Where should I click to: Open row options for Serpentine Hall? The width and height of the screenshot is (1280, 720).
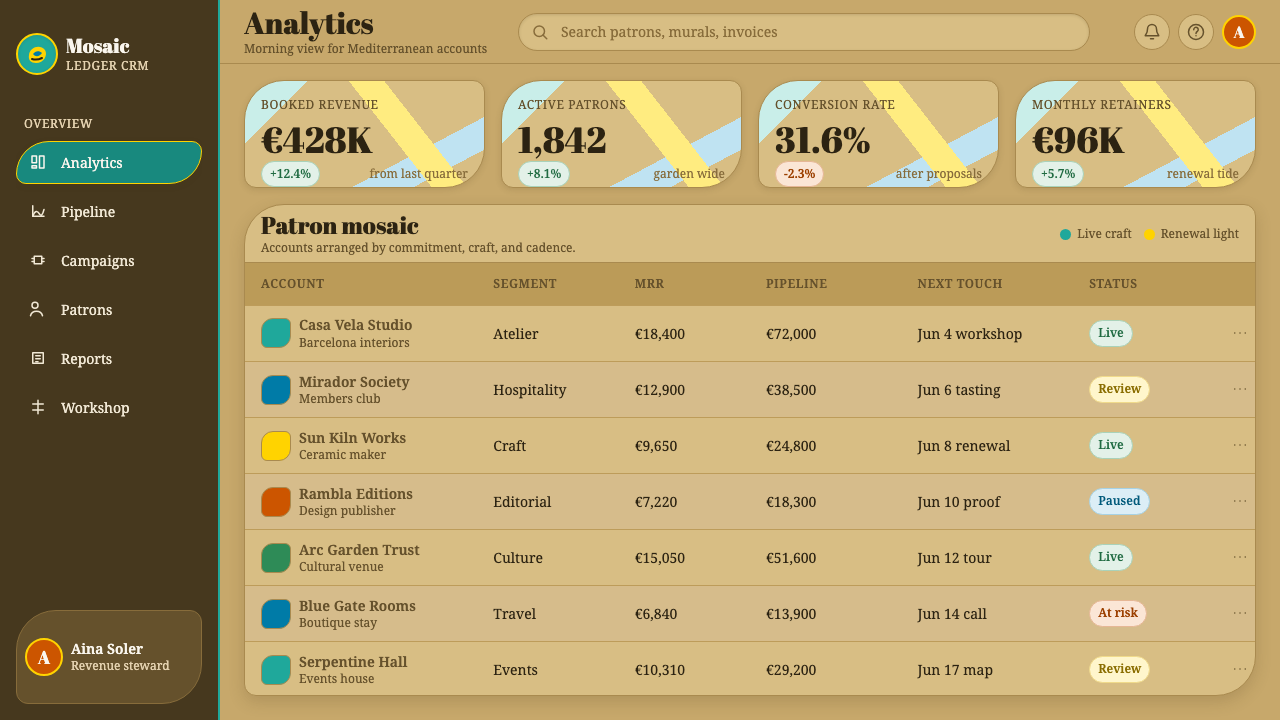1240,669
